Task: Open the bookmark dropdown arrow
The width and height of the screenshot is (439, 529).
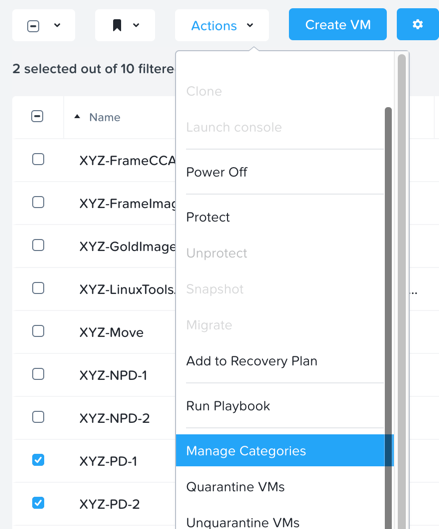Action: tap(136, 25)
